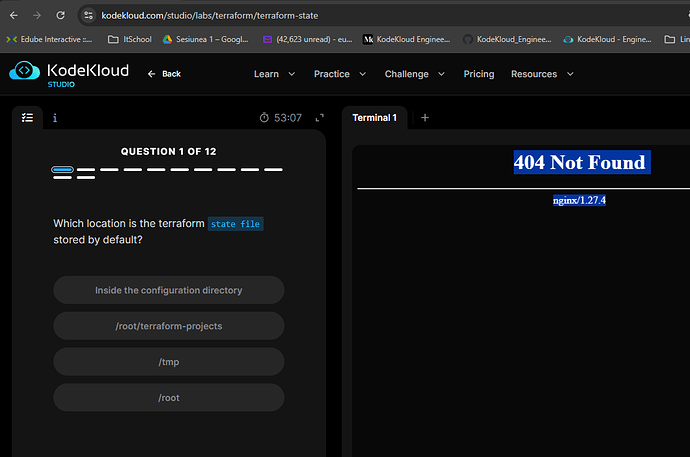The width and height of the screenshot is (690, 457).
Task: Switch to the task list panel icon
Action: pos(27,117)
